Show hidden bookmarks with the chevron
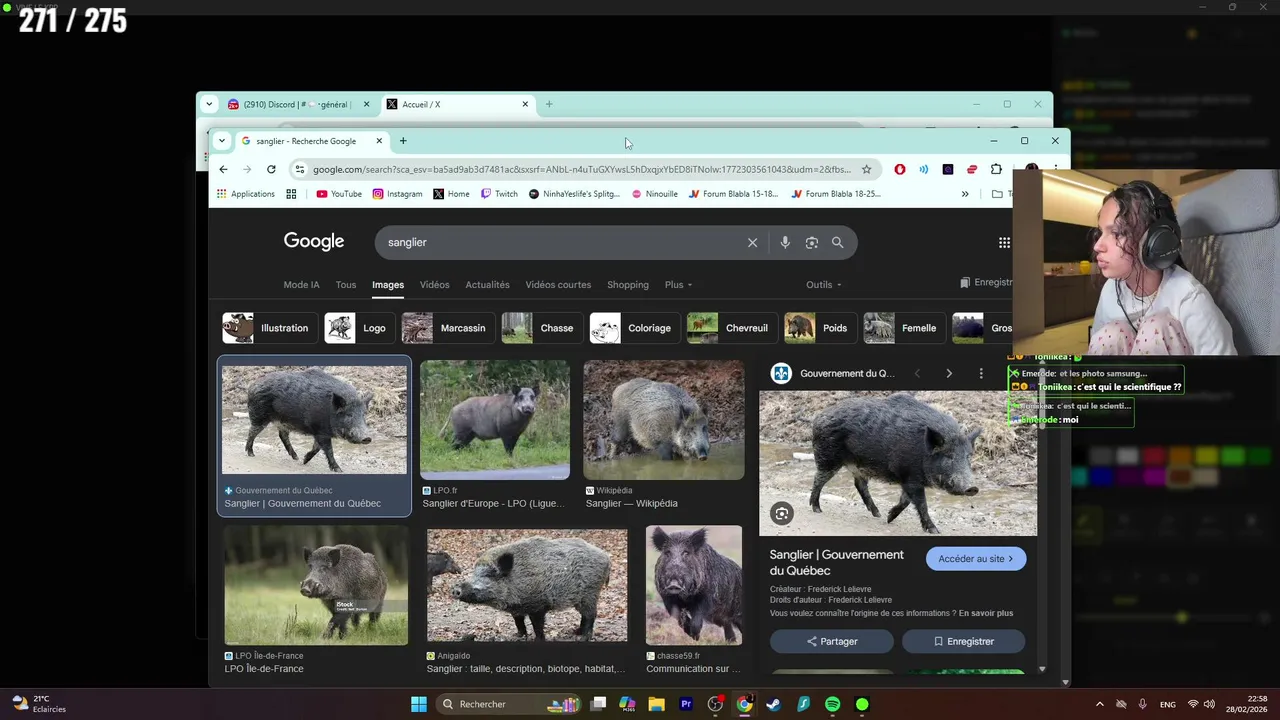This screenshot has height=720, width=1280. (x=965, y=194)
